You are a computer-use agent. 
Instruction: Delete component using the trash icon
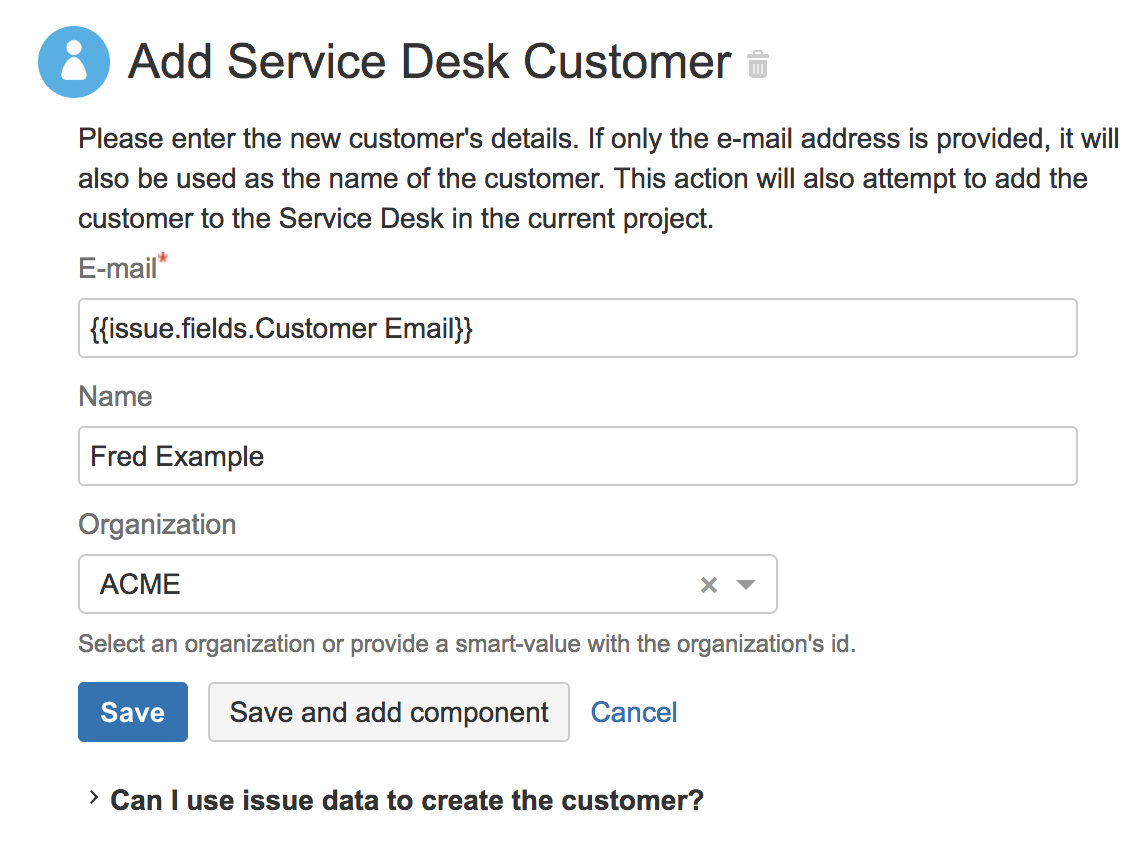[758, 65]
